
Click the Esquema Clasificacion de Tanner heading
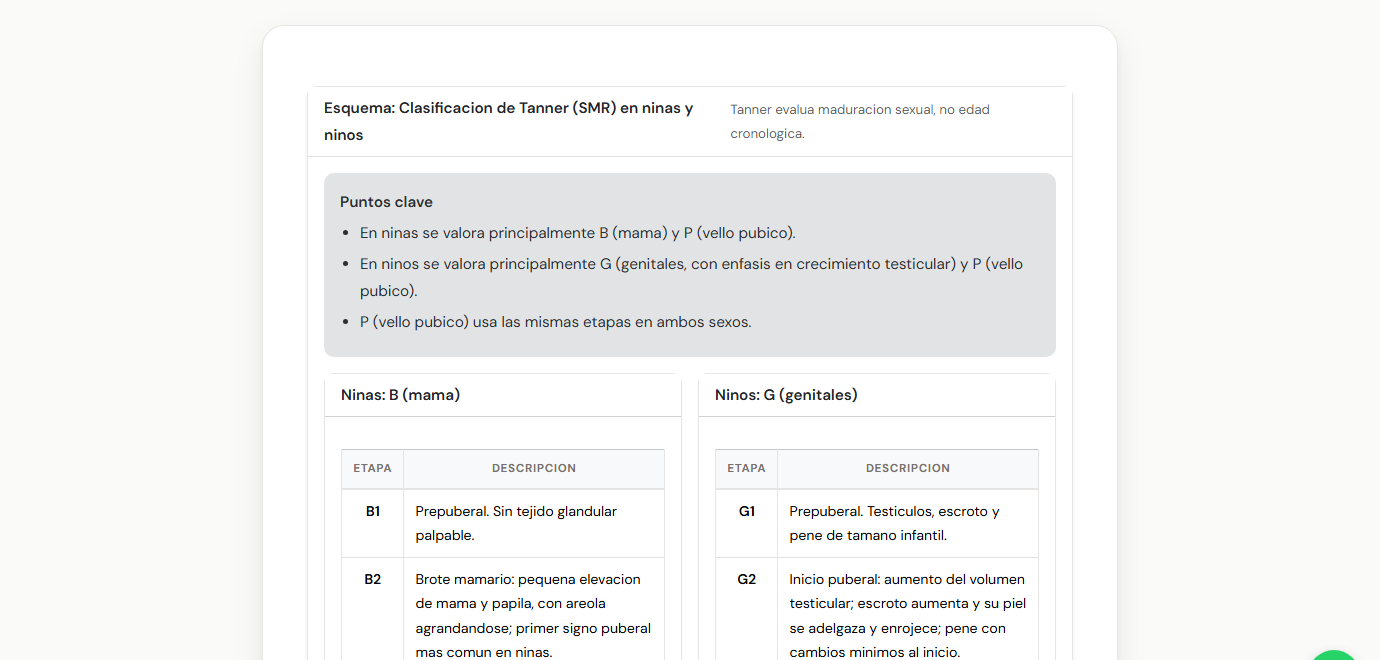tap(508, 121)
